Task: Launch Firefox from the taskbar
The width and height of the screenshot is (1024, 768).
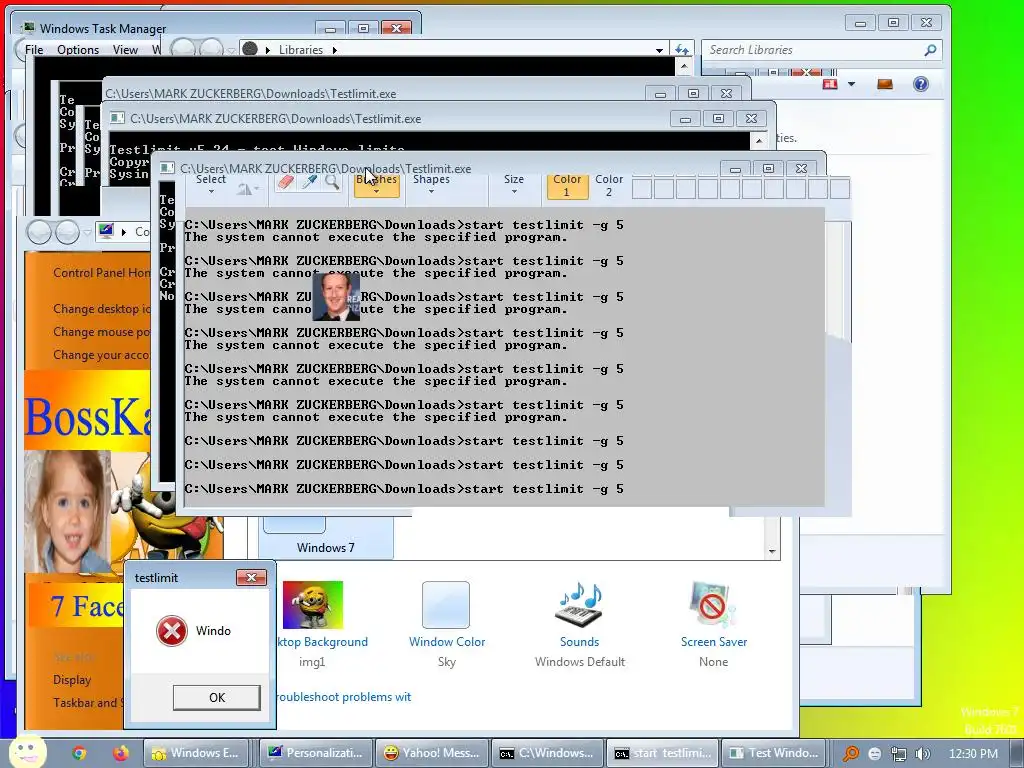Action: tap(120, 753)
